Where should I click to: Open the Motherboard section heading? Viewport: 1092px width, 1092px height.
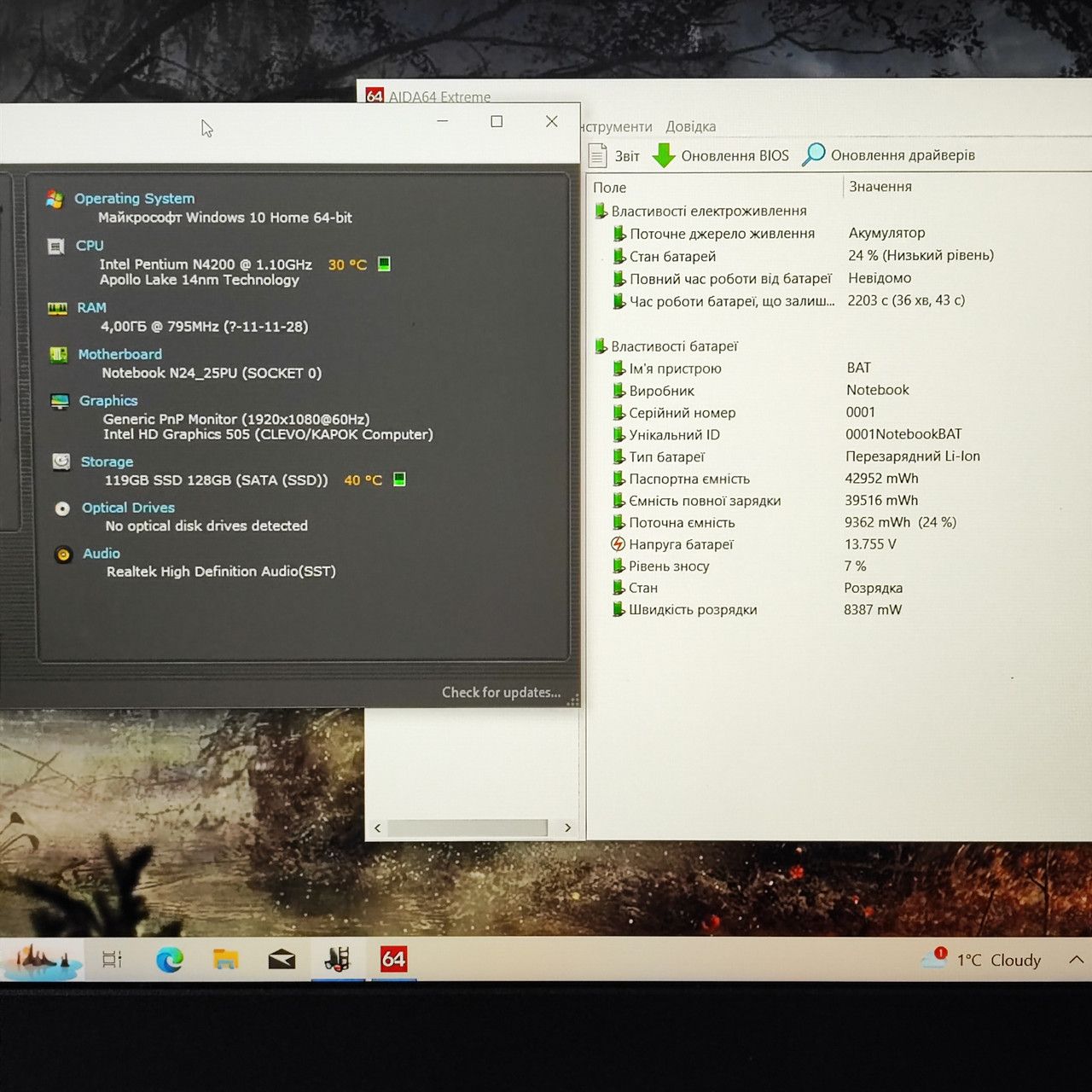(119, 354)
